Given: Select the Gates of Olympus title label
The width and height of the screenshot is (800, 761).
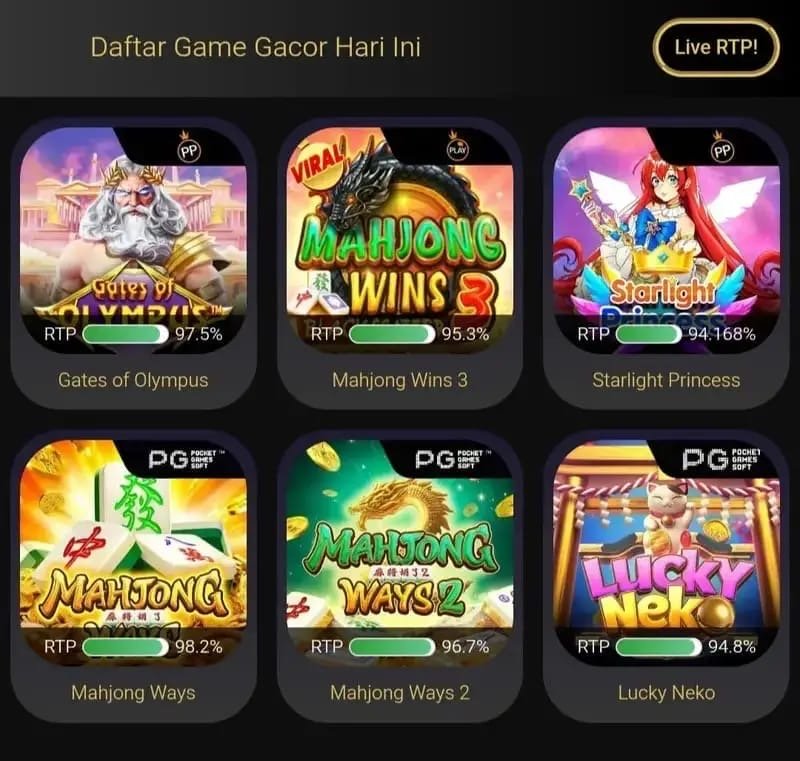Looking at the screenshot, I should pos(133,380).
